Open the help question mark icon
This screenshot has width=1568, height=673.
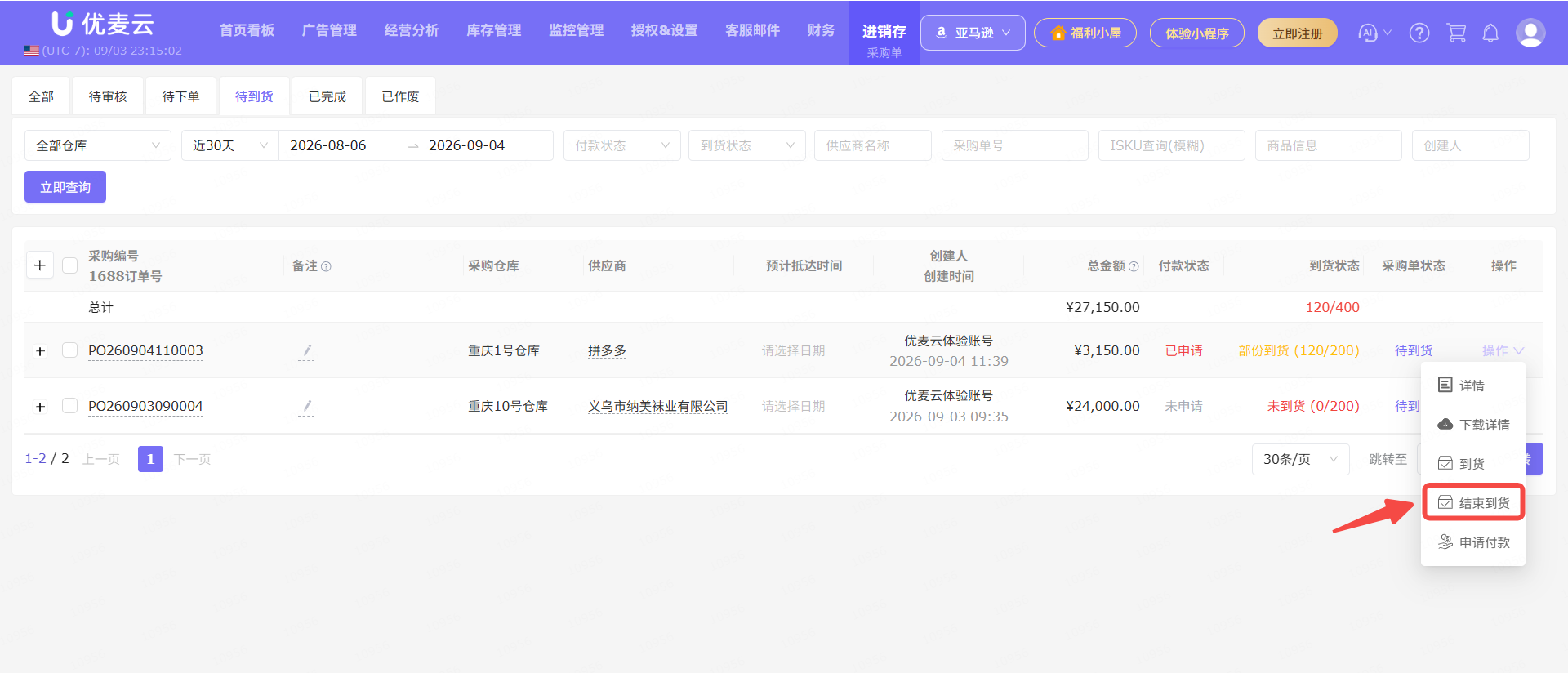pyautogui.click(x=1419, y=33)
